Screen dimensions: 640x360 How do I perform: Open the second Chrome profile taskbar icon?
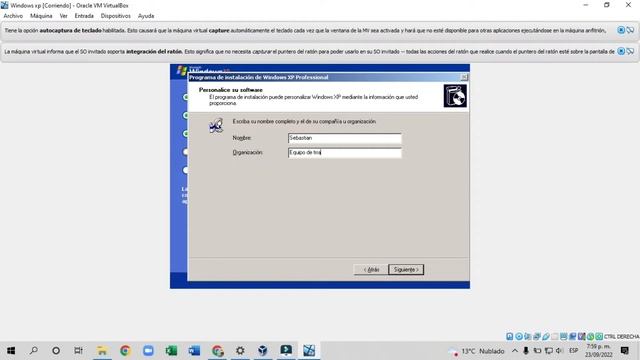click(218, 351)
